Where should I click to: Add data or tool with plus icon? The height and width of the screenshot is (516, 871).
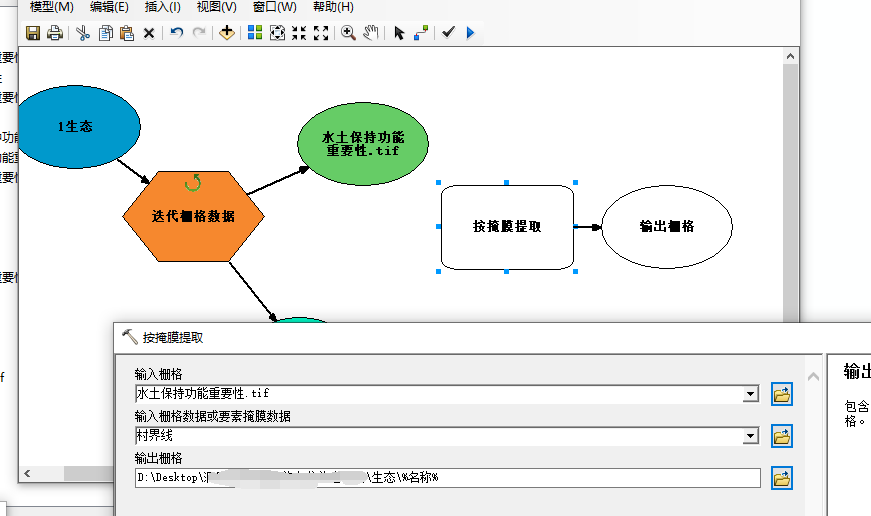pyautogui.click(x=227, y=33)
